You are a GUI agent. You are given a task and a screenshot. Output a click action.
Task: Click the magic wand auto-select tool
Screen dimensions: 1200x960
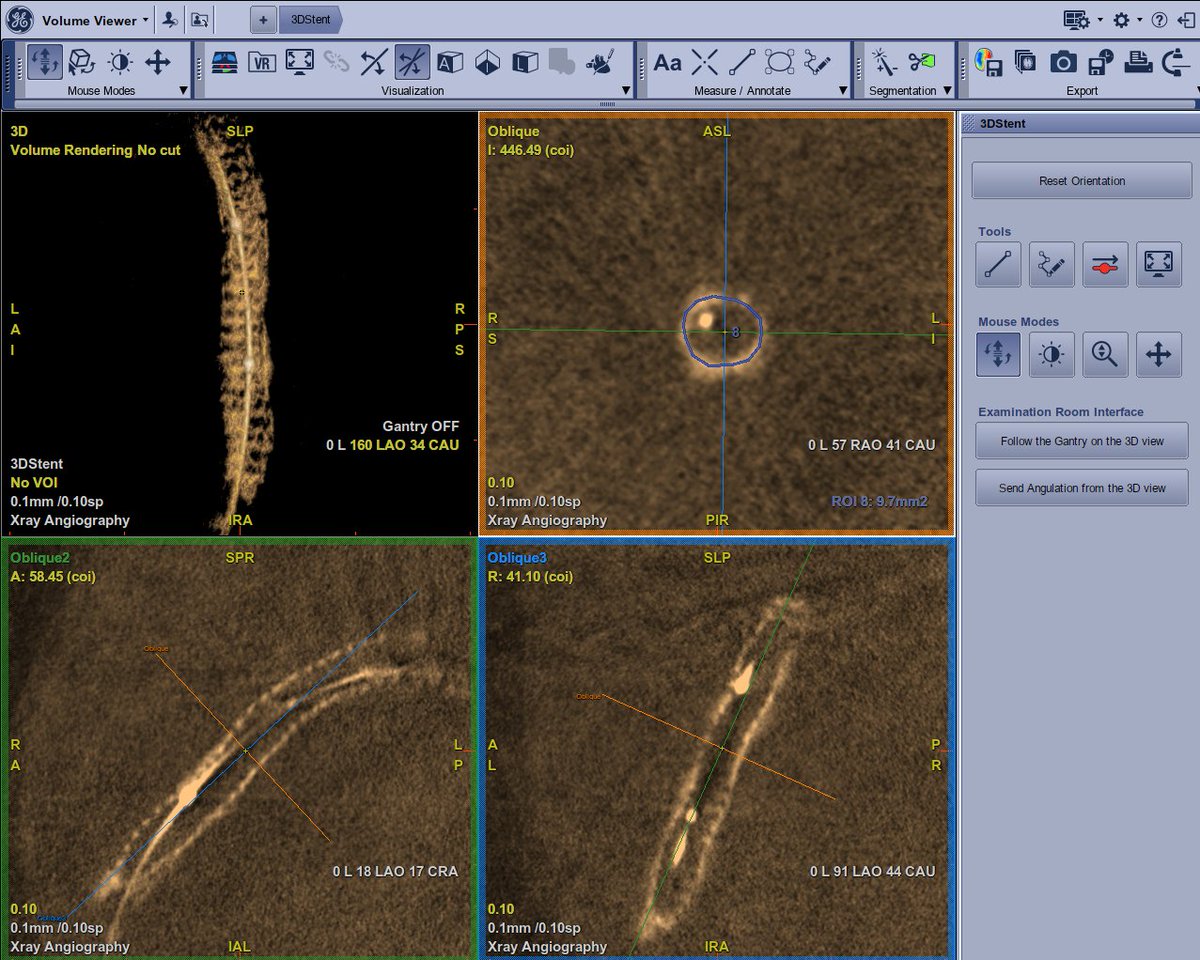[x=883, y=63]
